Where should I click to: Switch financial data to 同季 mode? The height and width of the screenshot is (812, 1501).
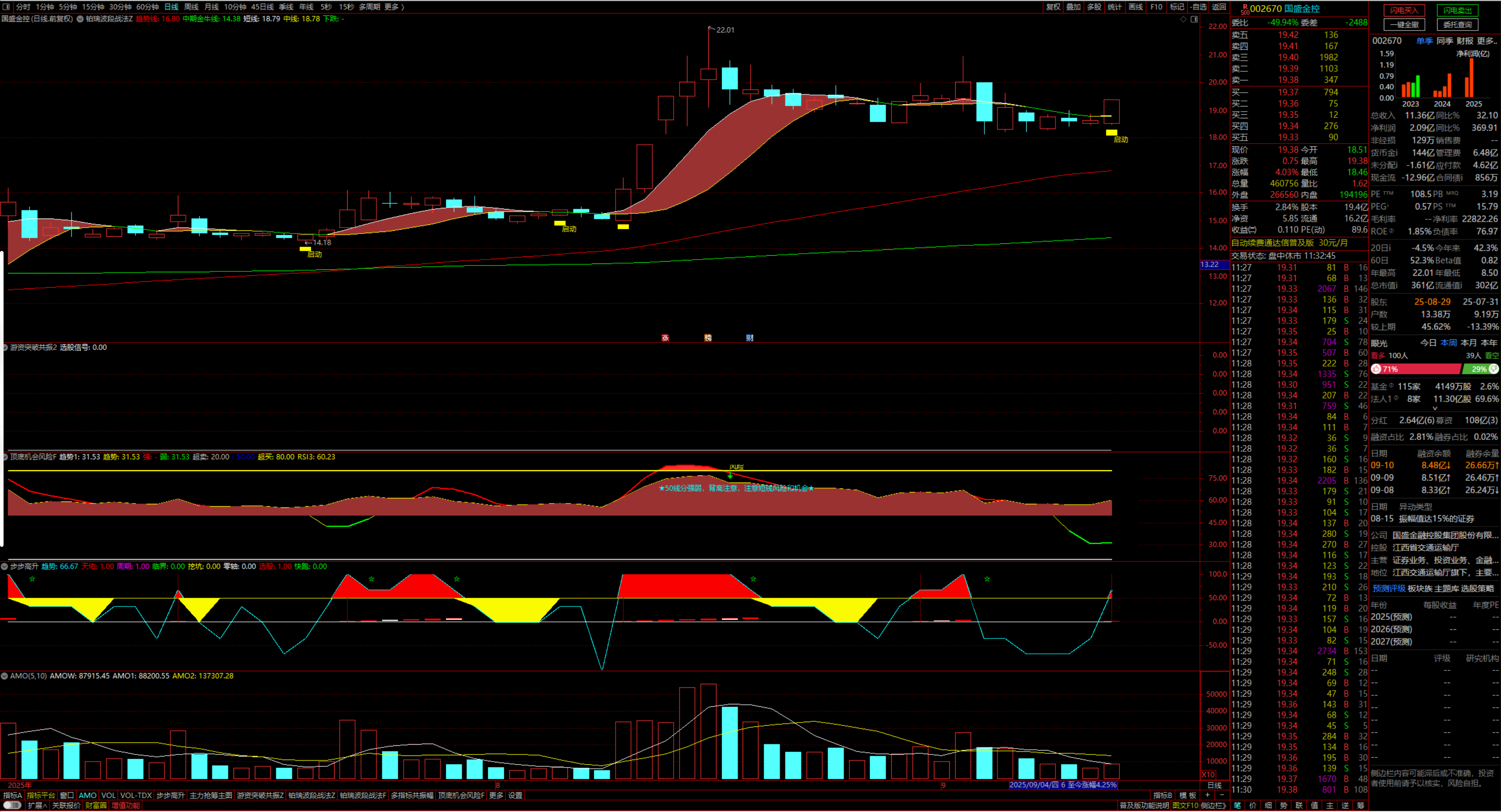(1445, 41)
